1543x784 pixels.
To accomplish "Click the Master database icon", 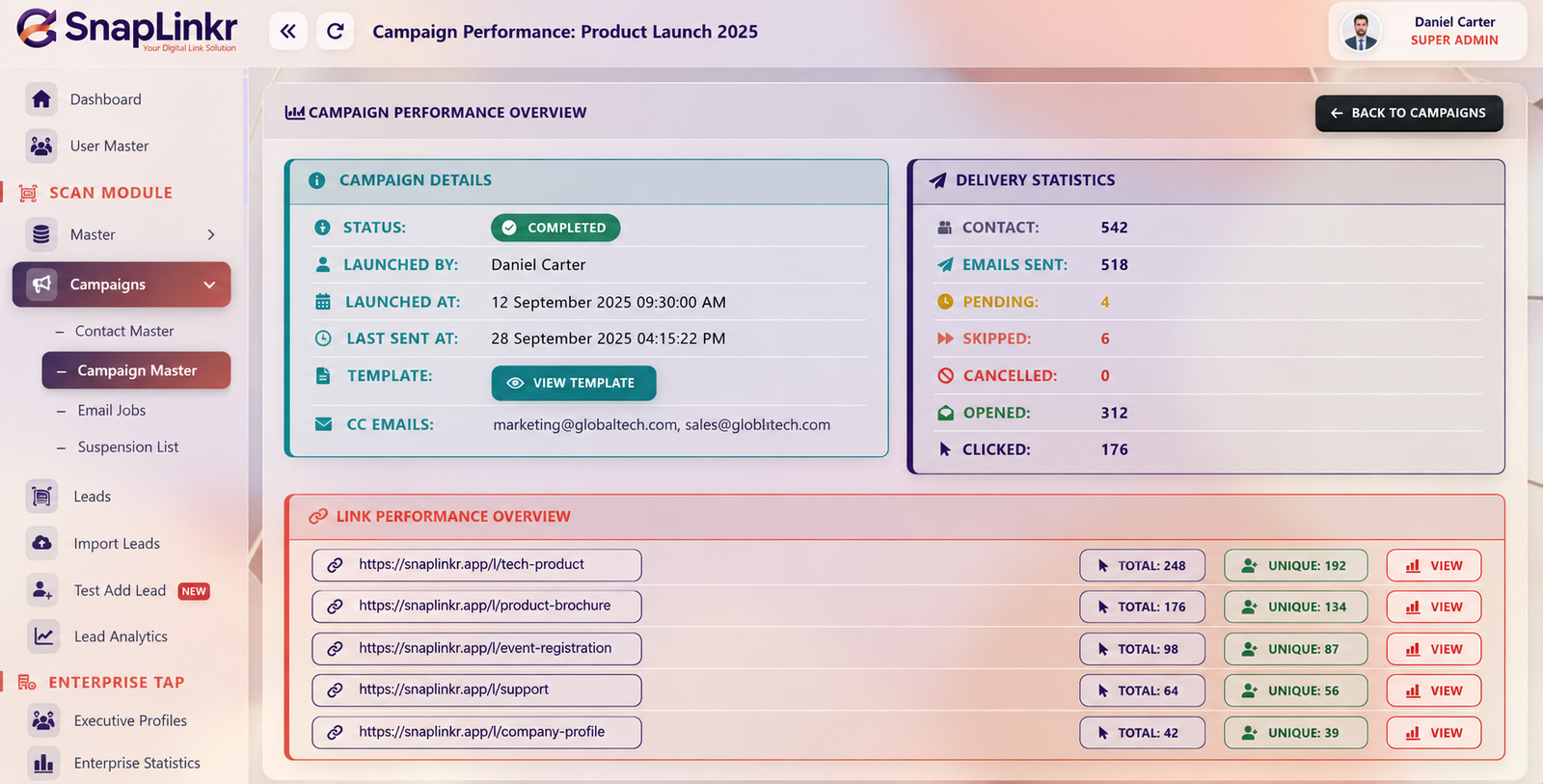I will click(x=41, y=234).
